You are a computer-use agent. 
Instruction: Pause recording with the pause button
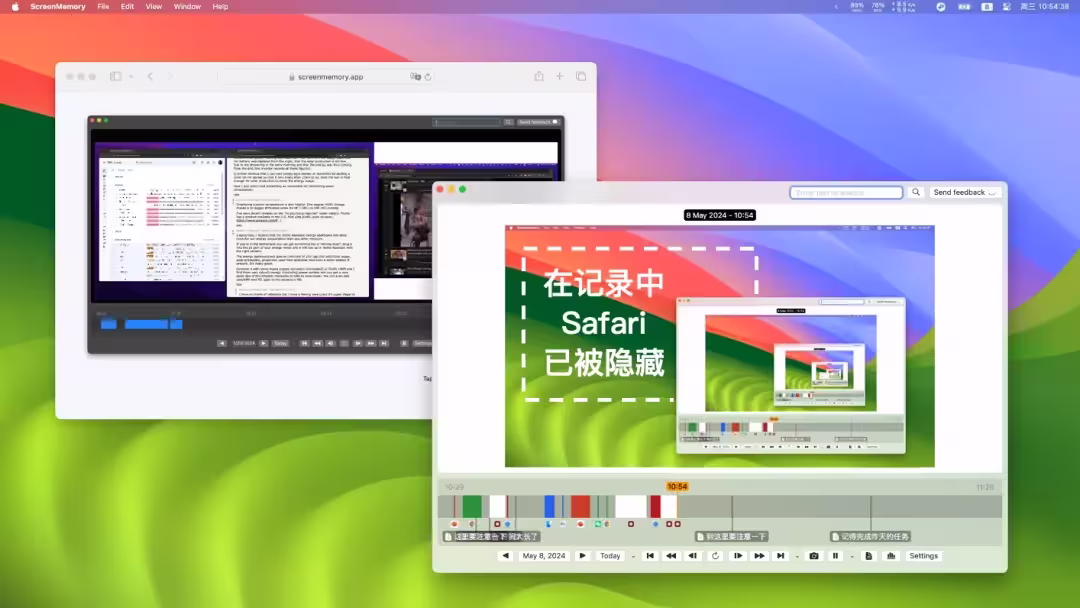[835, 556]
